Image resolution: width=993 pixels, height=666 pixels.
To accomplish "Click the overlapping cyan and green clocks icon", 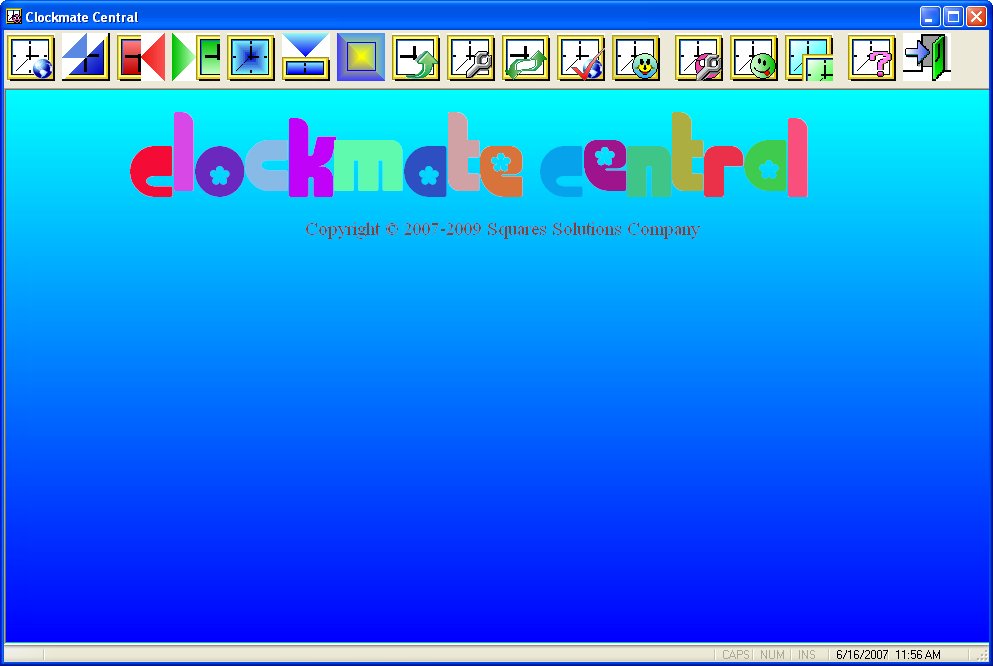I will tap(809, 58).
